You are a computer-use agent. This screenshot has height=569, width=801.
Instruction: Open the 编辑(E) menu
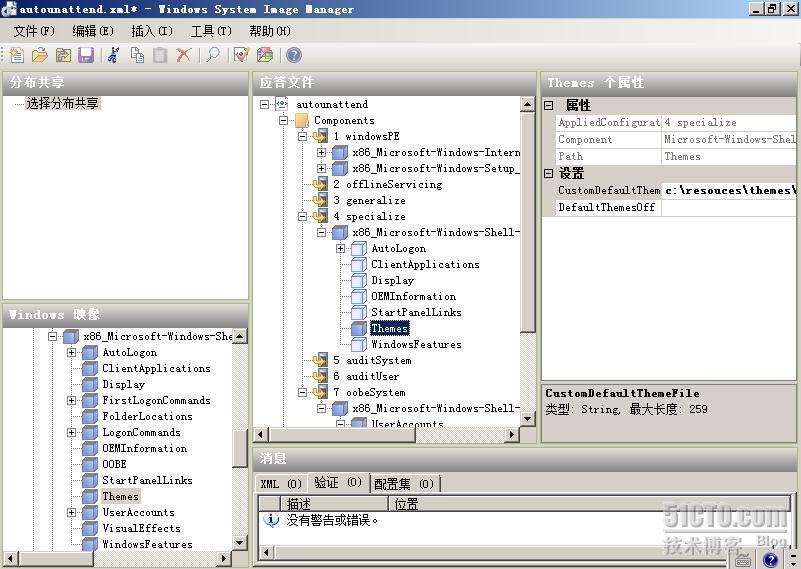click(x=93, y=31)
